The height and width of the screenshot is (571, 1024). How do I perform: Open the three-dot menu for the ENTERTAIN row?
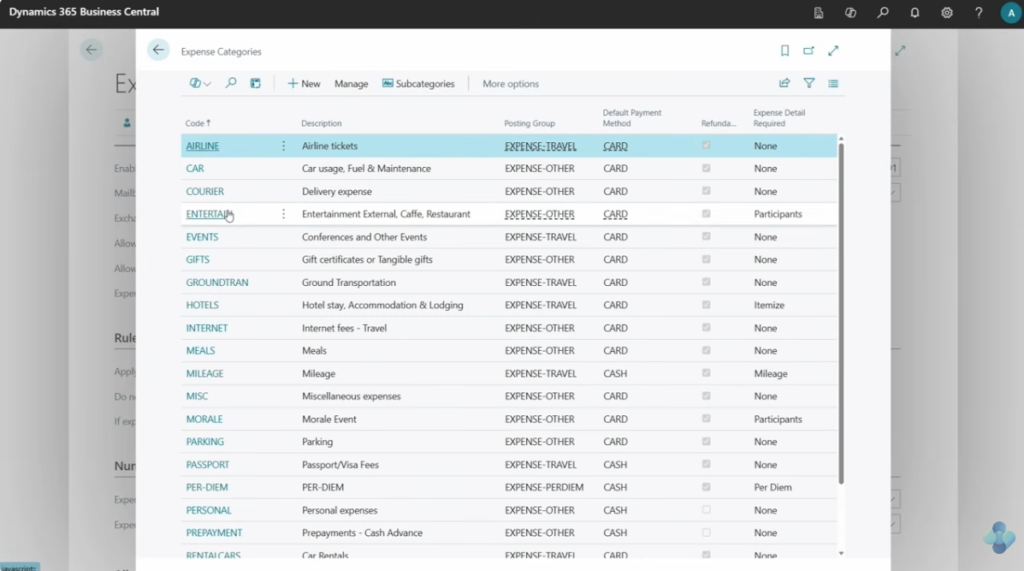[x=283, y=214]
